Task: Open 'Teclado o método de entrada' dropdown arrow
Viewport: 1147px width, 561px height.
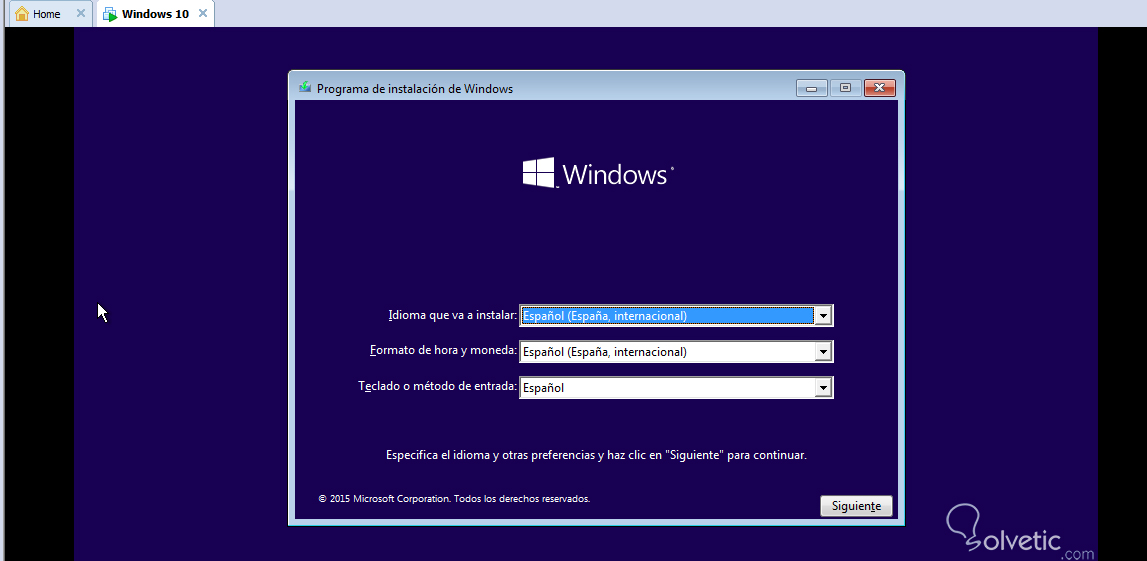Action: (x=824, y=388)
